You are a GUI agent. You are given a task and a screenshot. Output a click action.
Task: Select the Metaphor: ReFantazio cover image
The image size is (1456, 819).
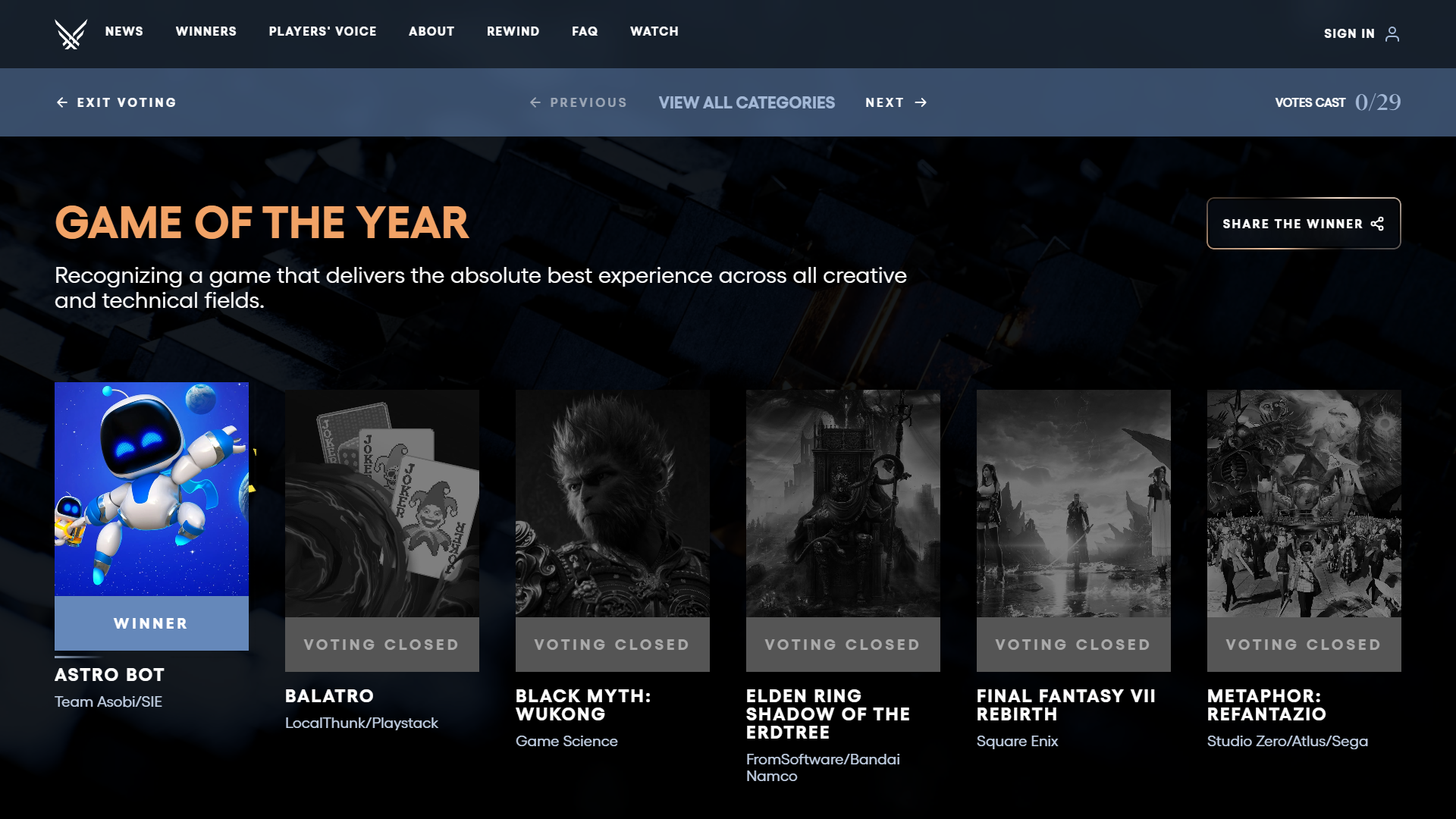[1304, 504]
